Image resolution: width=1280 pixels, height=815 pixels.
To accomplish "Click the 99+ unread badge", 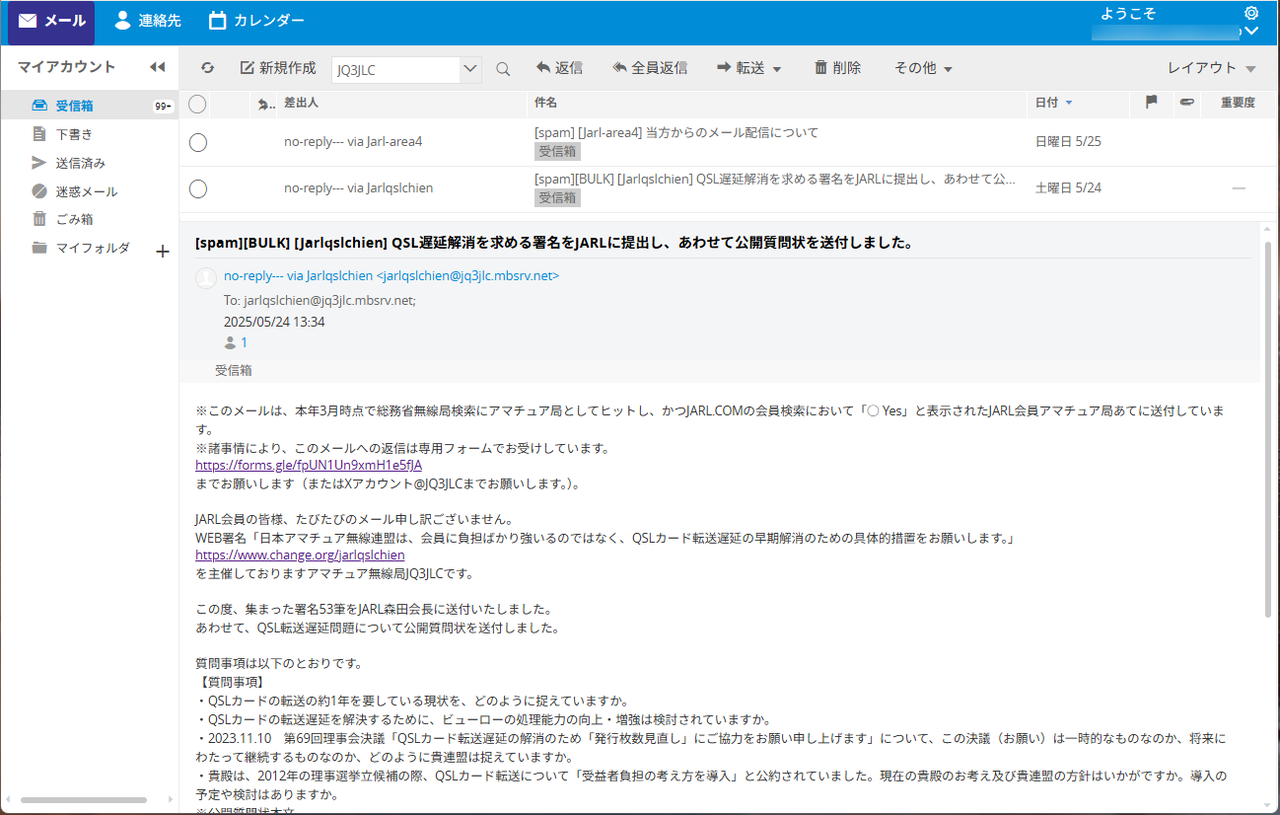I will pos(163,106).
